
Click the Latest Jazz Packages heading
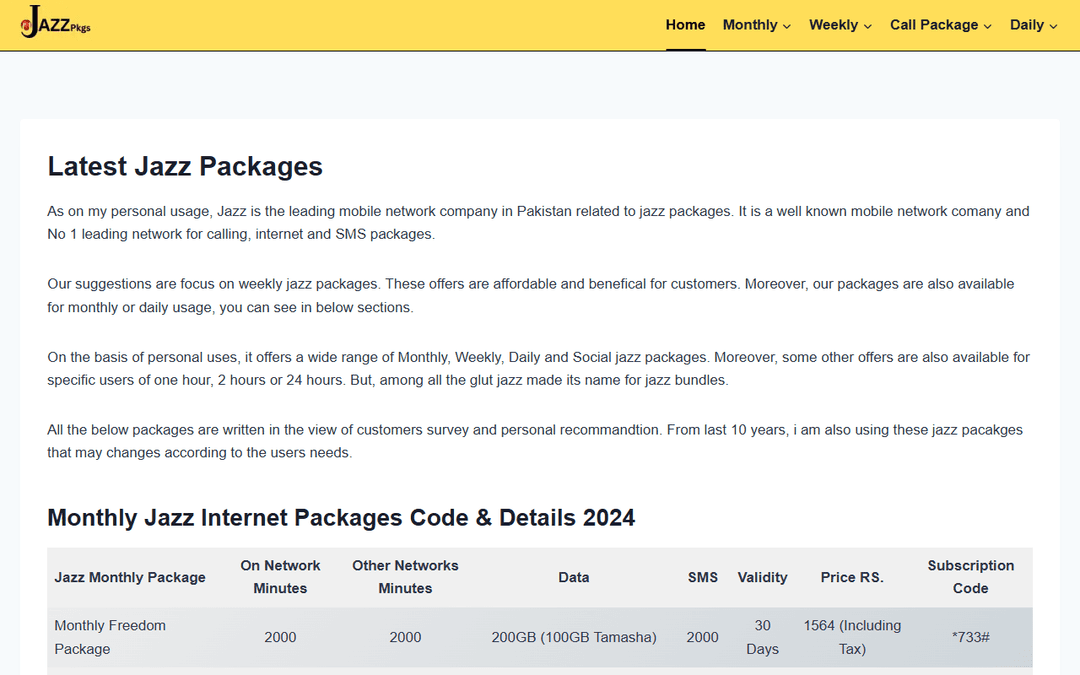[x=185, y=167]
